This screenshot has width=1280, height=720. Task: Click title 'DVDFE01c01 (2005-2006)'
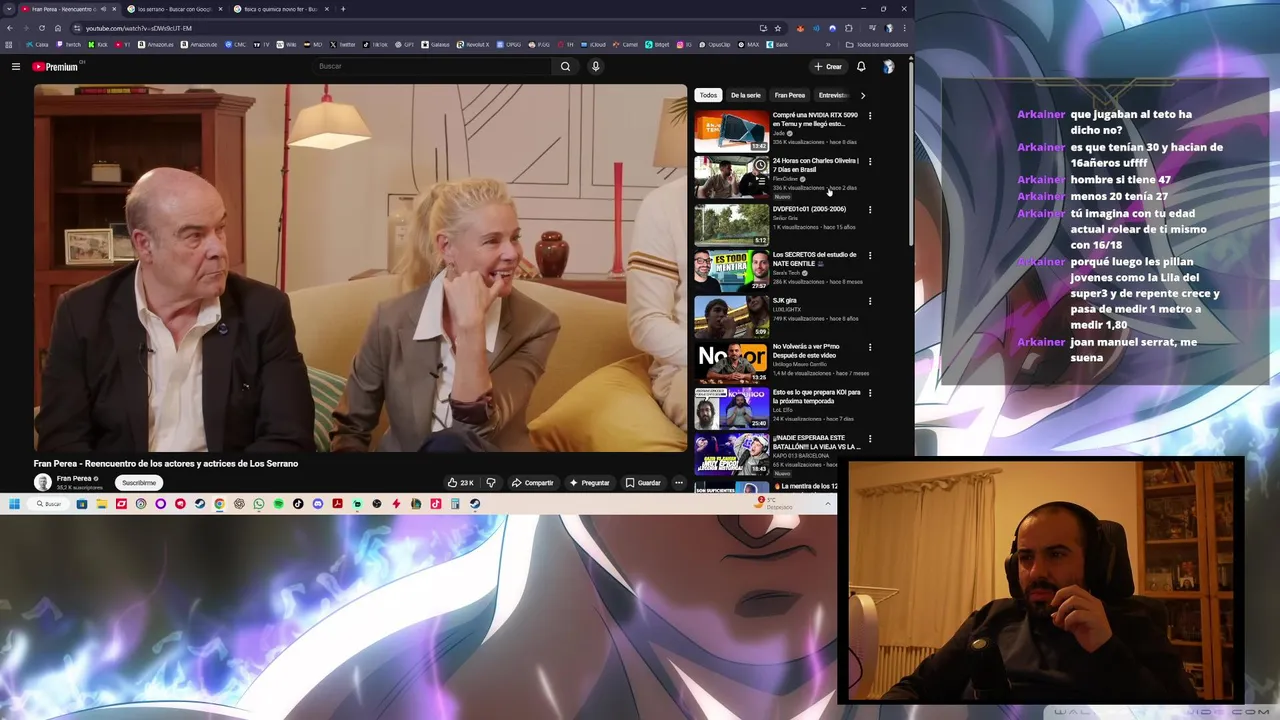(x=809, y=209)
